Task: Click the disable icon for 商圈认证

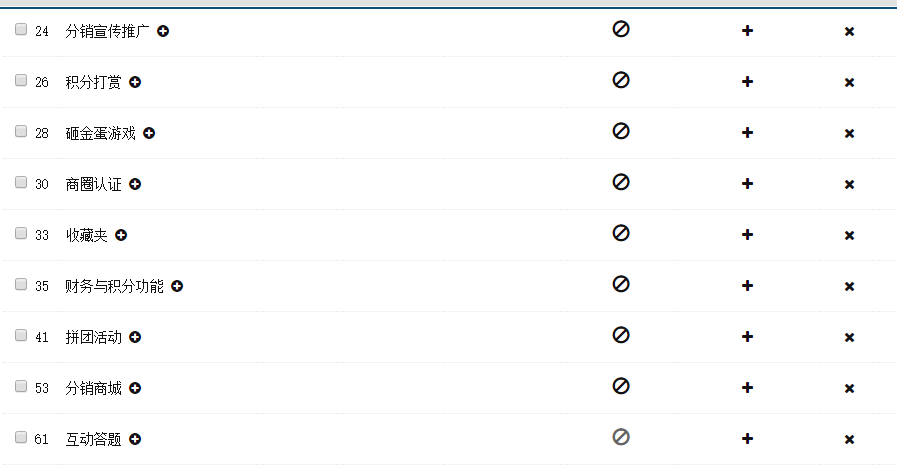Action: click(621, 182)
